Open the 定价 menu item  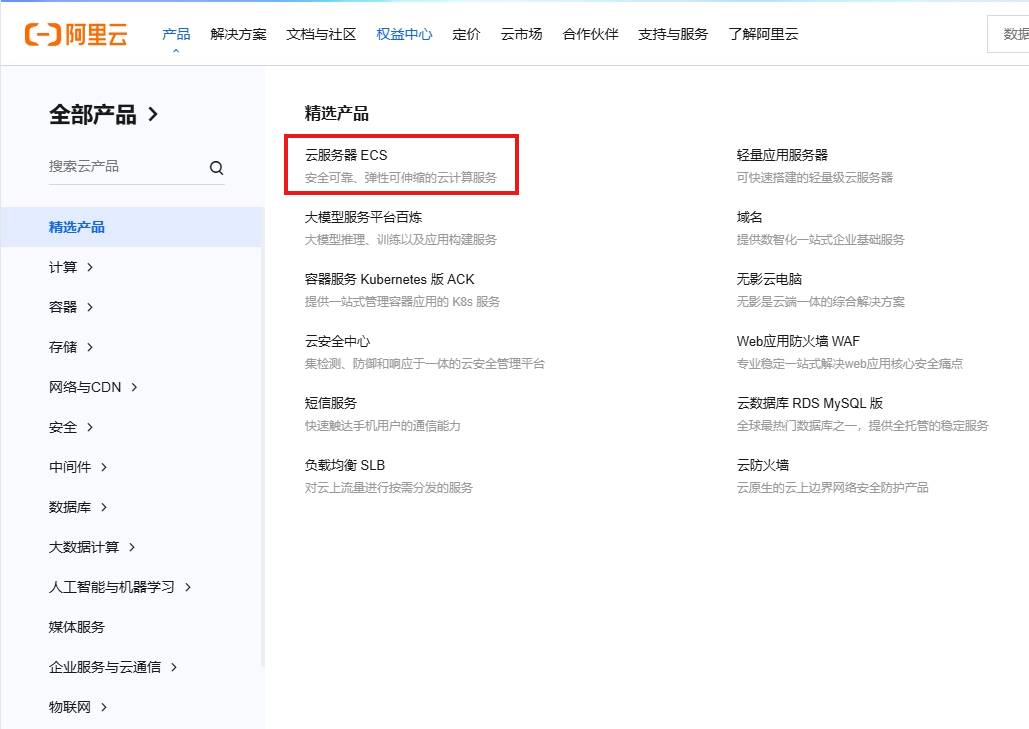tap(466, 34)
